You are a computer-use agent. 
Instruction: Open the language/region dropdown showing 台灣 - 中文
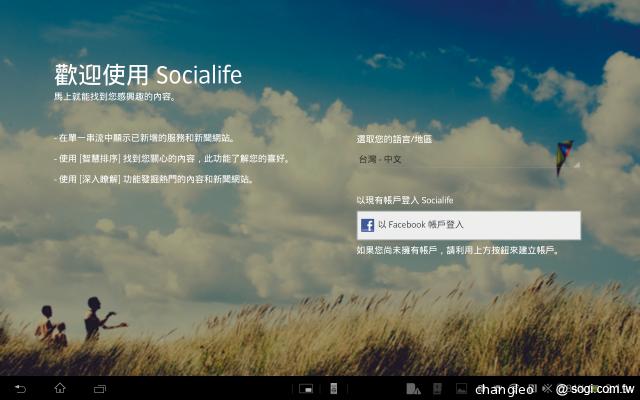coord(469,160)
